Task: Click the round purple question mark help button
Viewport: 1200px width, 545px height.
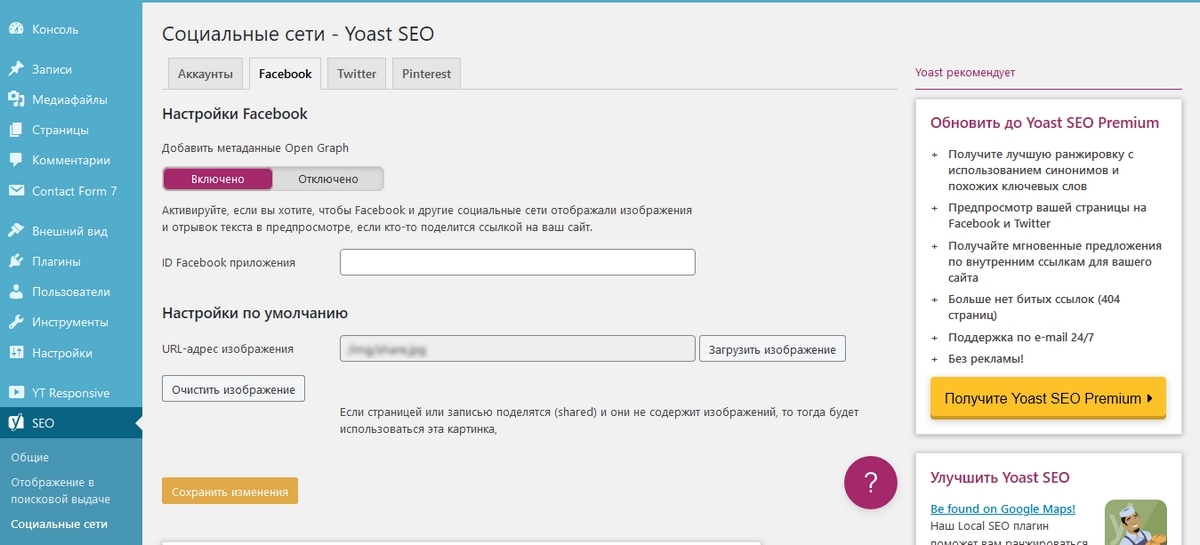Action: click(x=870, y=482)
